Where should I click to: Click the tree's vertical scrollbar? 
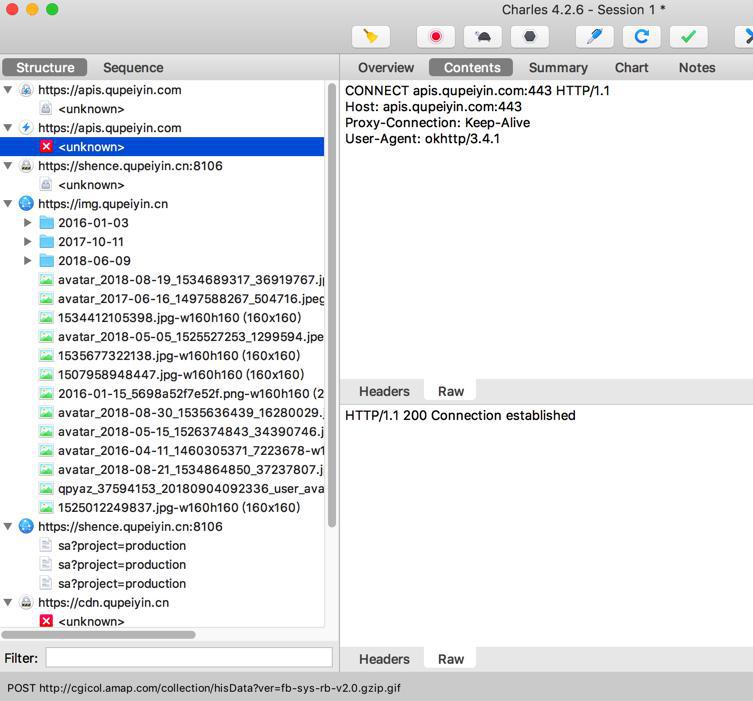pos(331,305)
